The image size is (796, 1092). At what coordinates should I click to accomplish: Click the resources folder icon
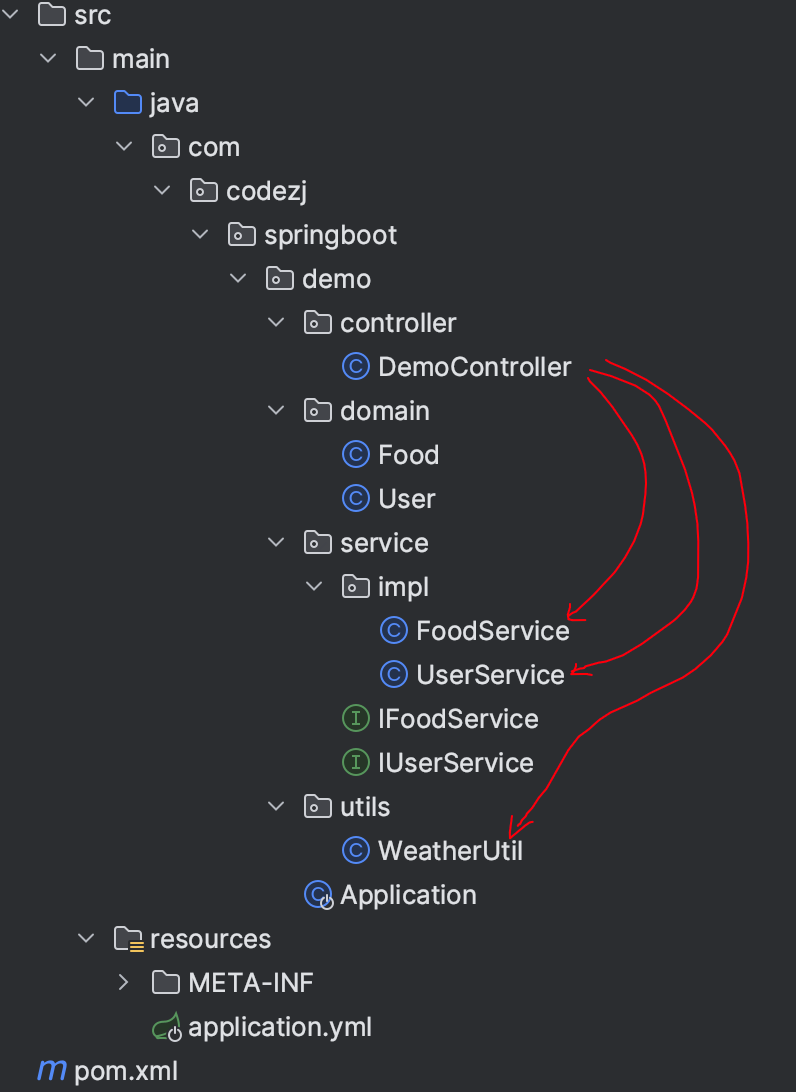point(129,939)
